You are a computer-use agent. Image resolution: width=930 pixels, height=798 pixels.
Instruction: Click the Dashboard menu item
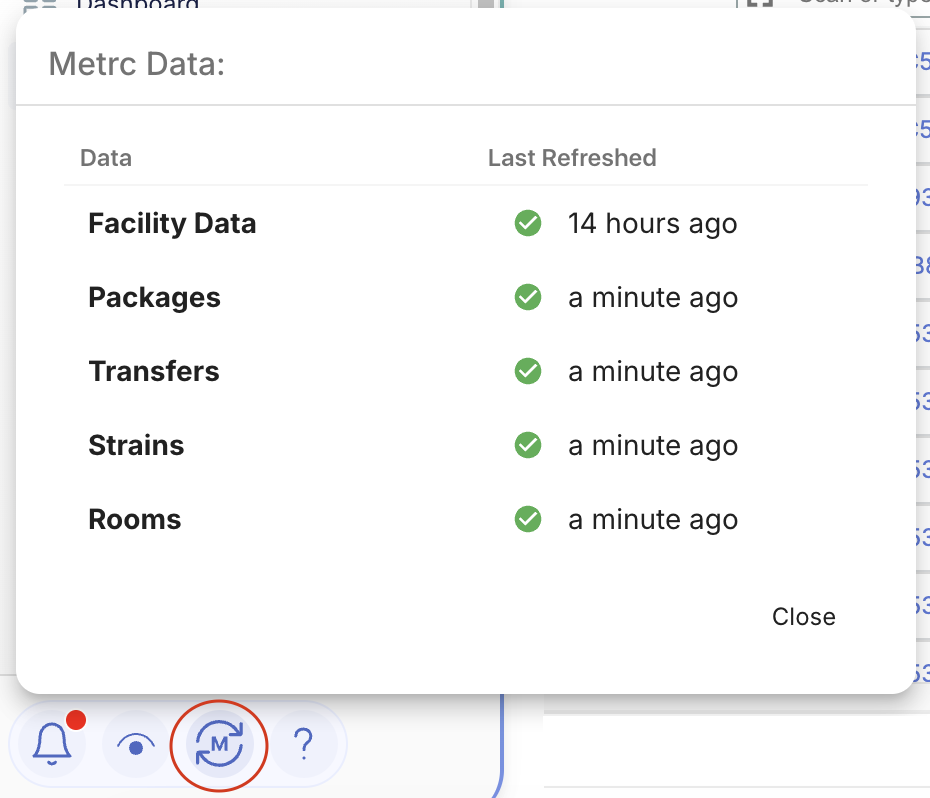(x=138, y=4)
